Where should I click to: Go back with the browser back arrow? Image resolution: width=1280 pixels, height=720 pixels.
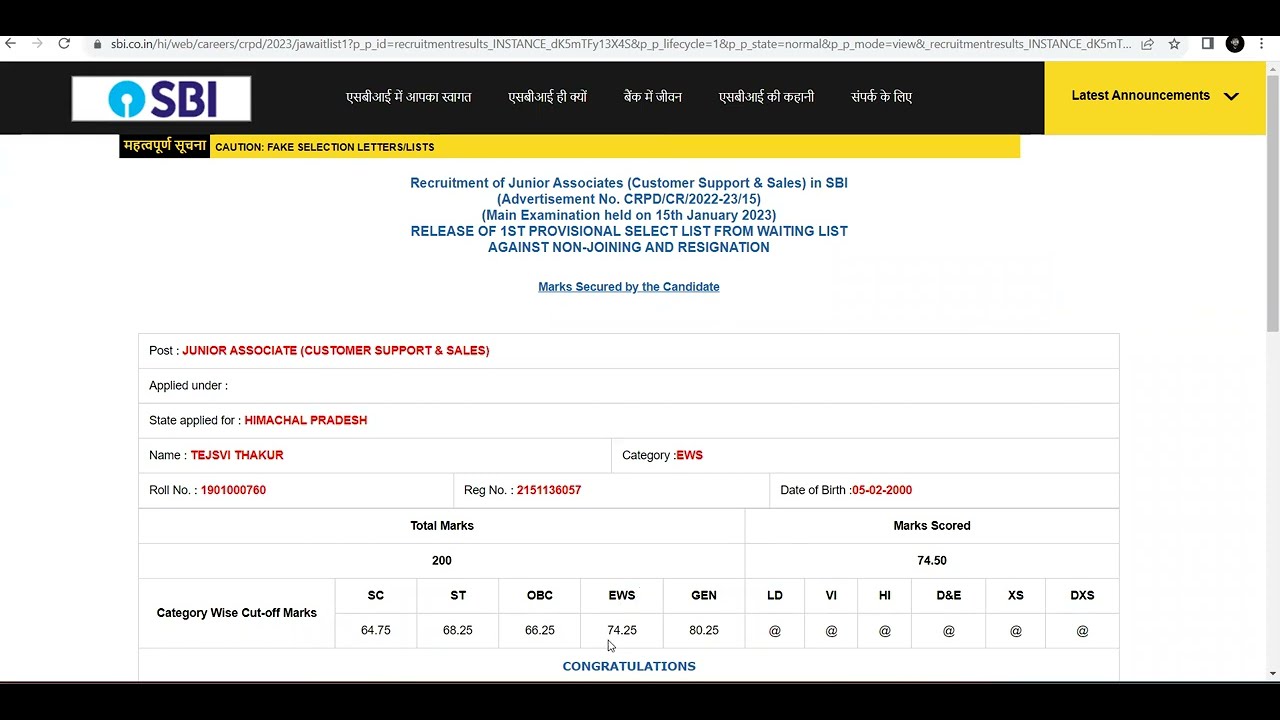(x=10, y=43)
